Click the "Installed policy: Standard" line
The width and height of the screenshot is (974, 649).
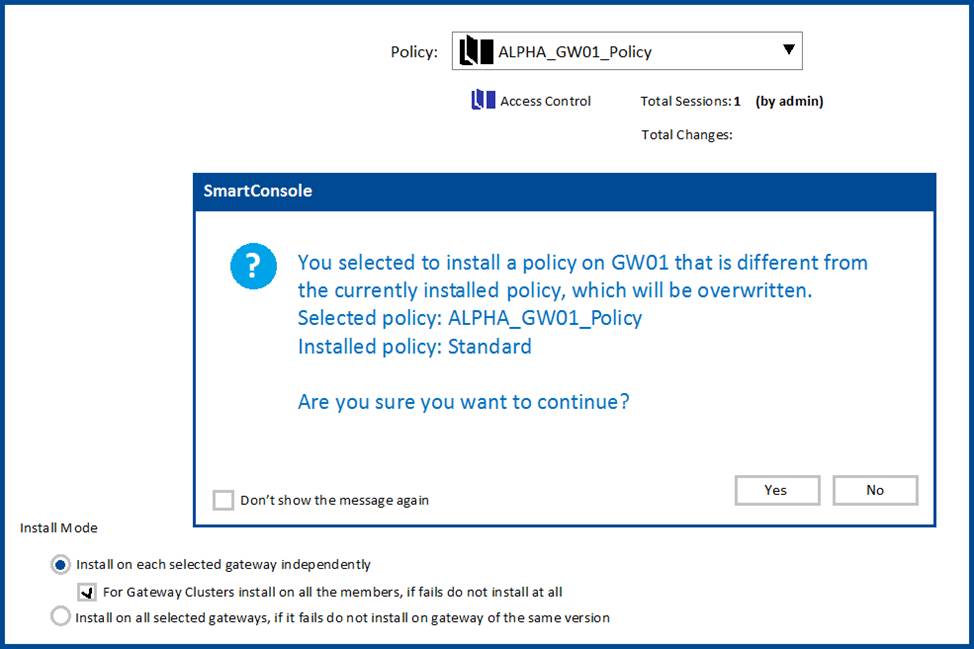(x=414, y=347)
